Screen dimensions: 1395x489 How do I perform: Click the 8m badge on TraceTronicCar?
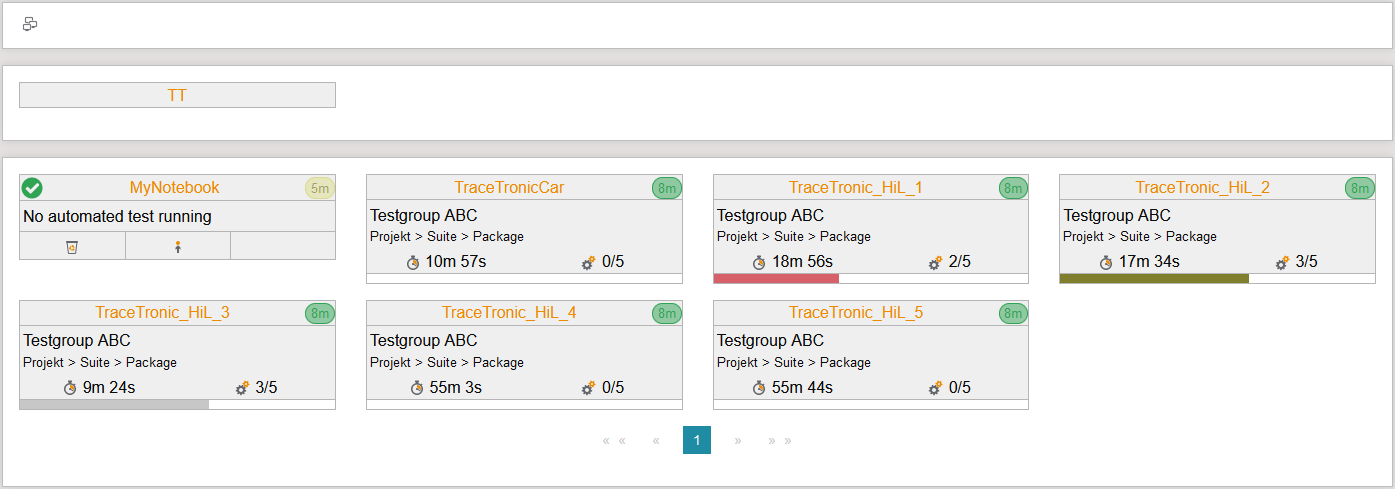(667, 188)
